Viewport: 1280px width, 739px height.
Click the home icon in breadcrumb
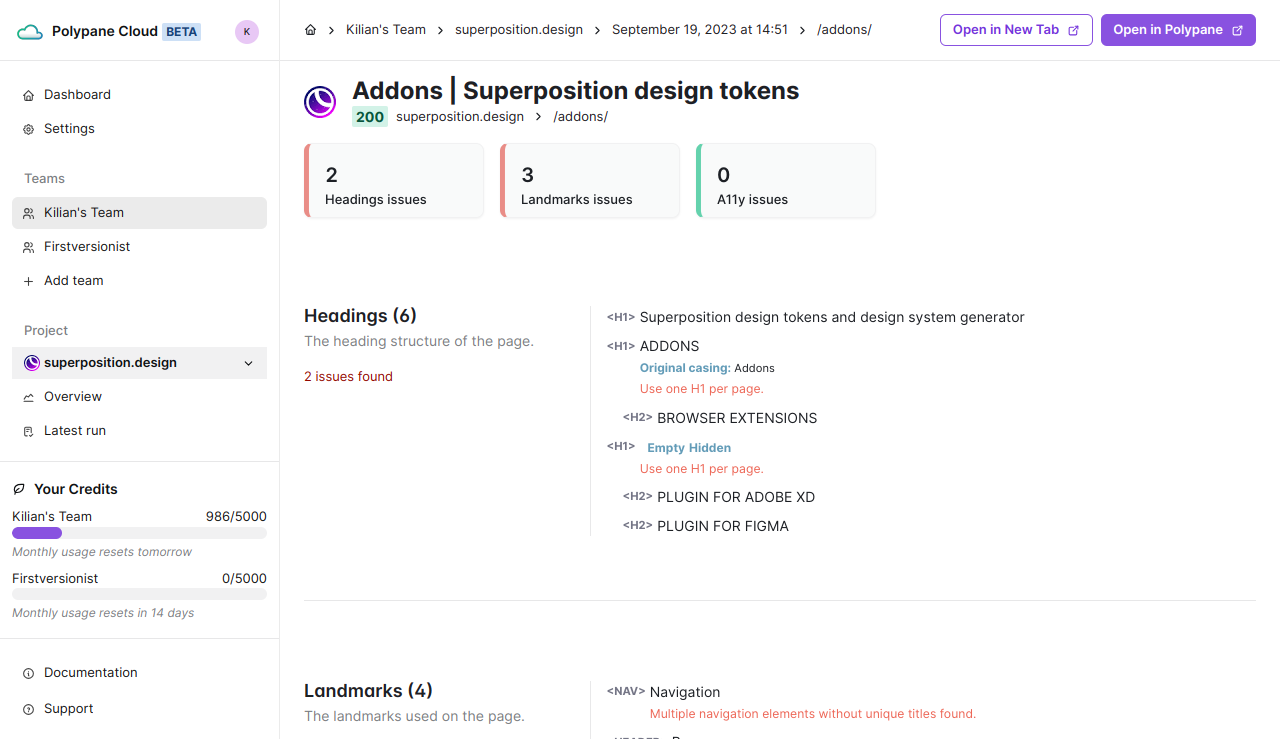(311, 30)
